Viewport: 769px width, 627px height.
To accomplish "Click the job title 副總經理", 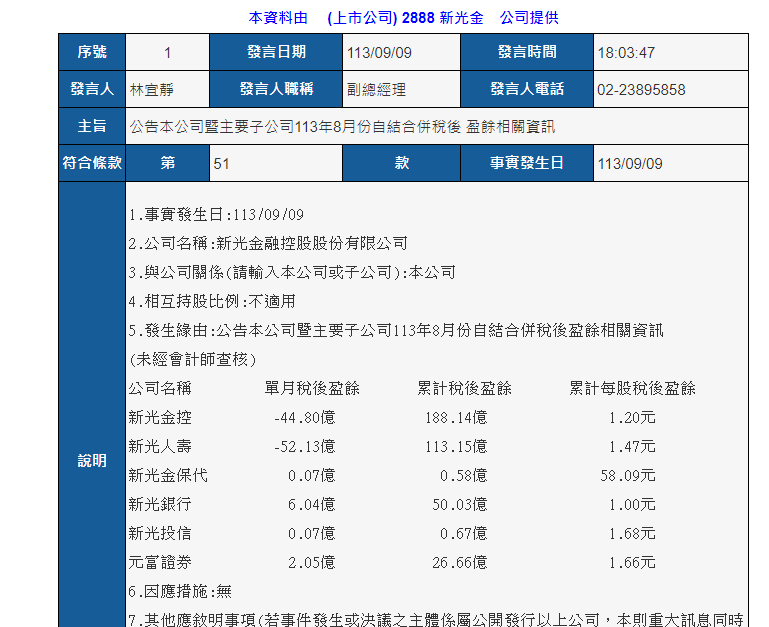I will point(376,90).
